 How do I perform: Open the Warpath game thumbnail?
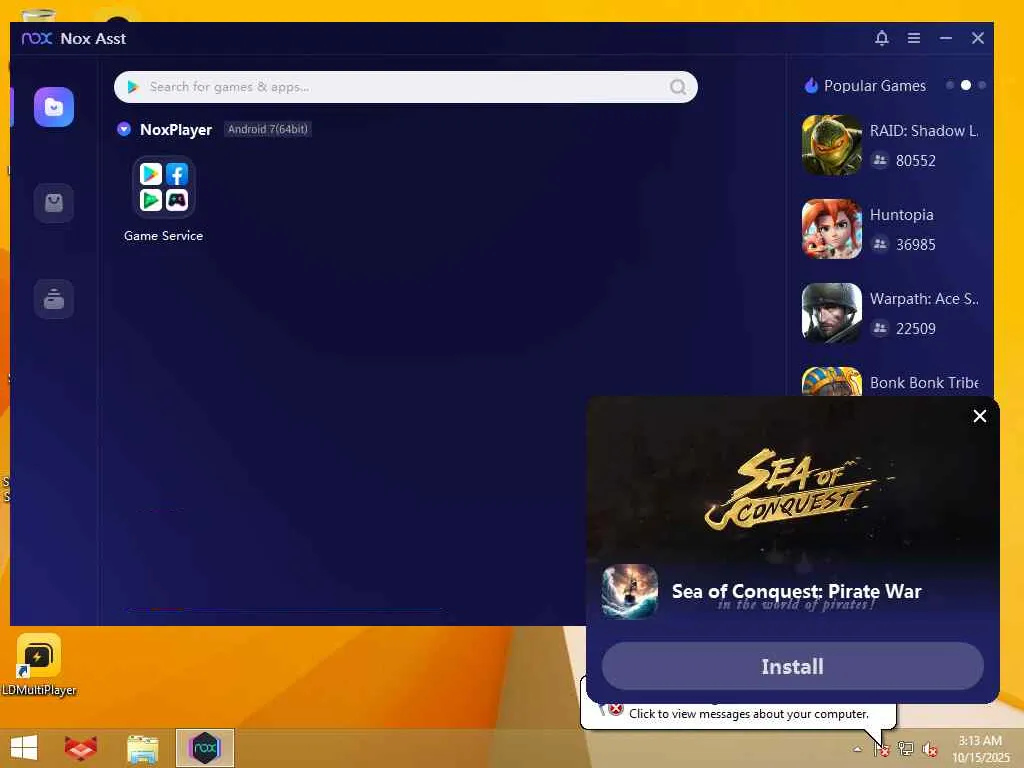pyautogui.click(x=831, y=313)
